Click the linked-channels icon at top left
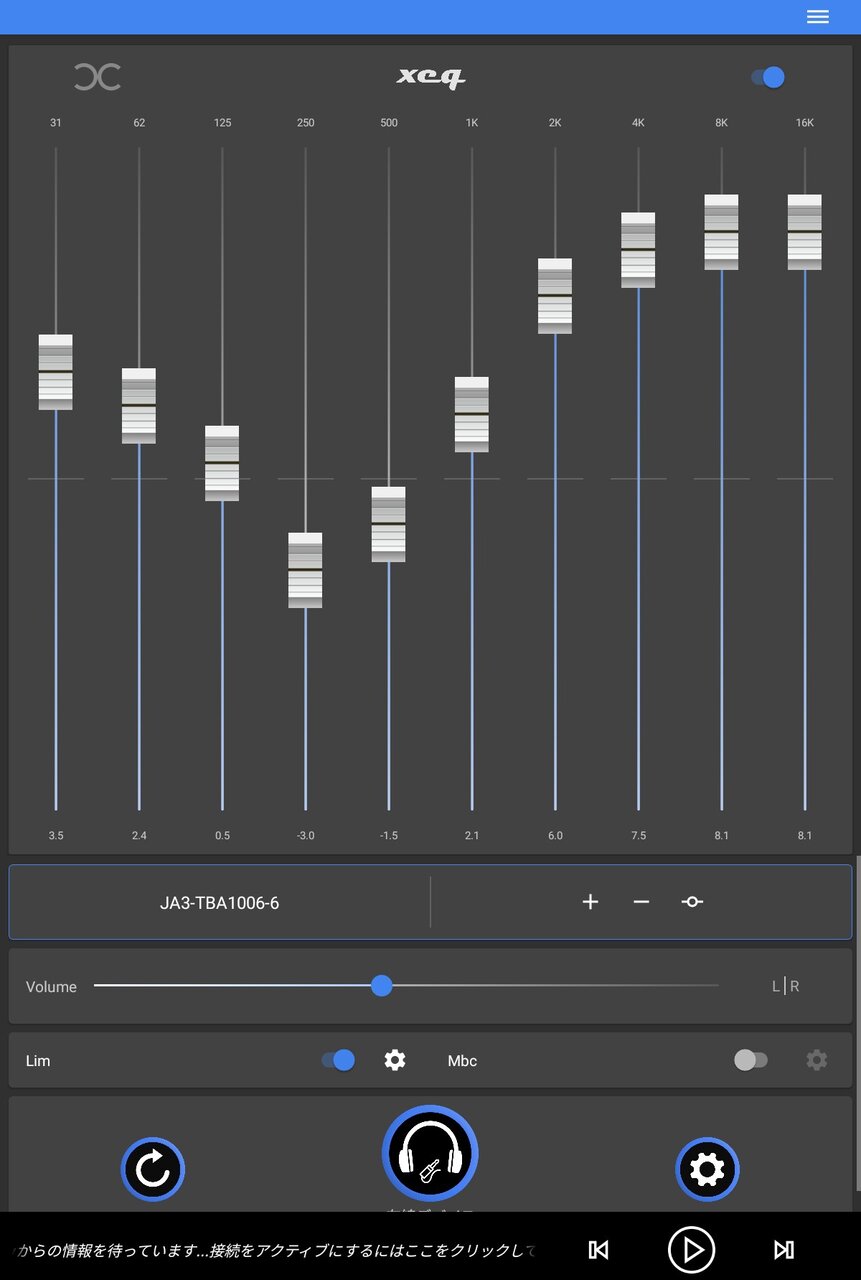 [97, 77]
